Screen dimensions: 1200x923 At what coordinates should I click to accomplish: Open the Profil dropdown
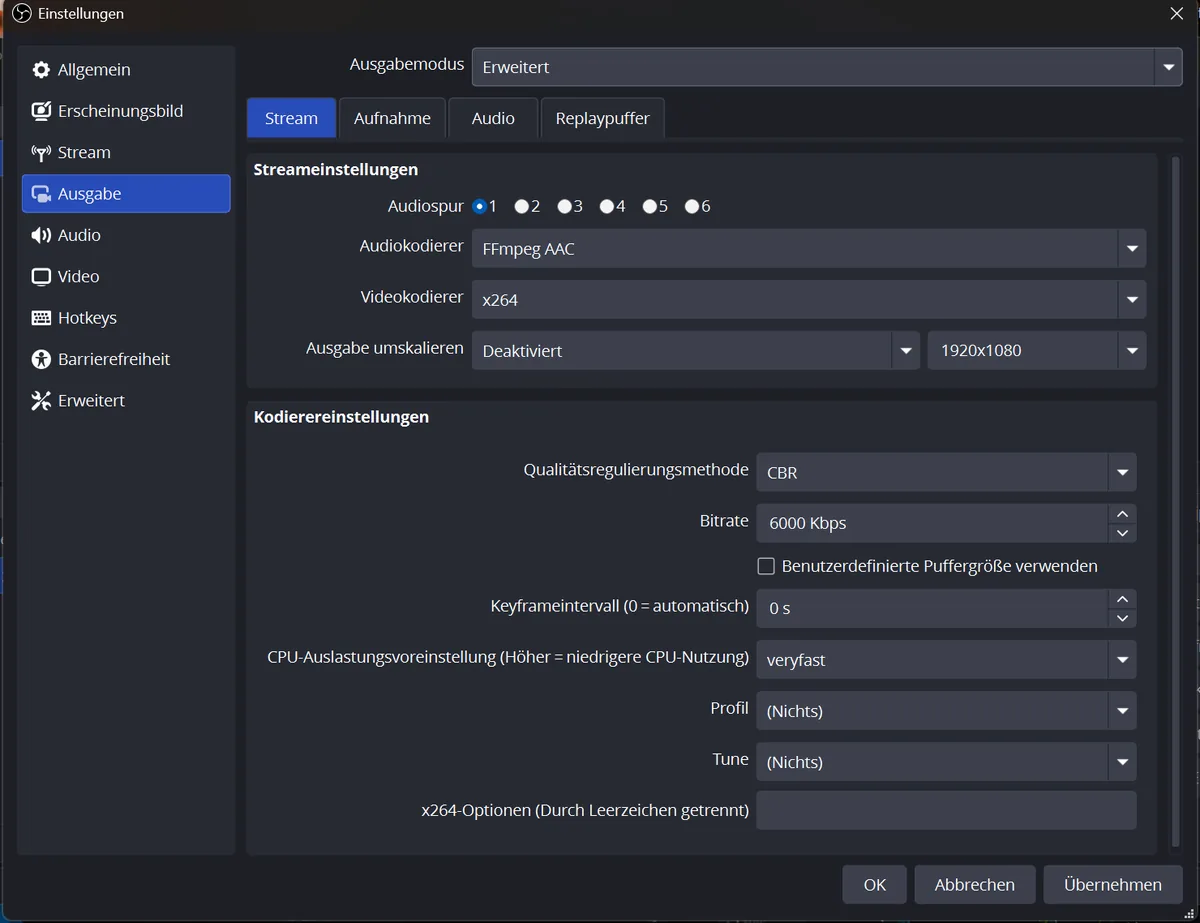tap(946, 711)
